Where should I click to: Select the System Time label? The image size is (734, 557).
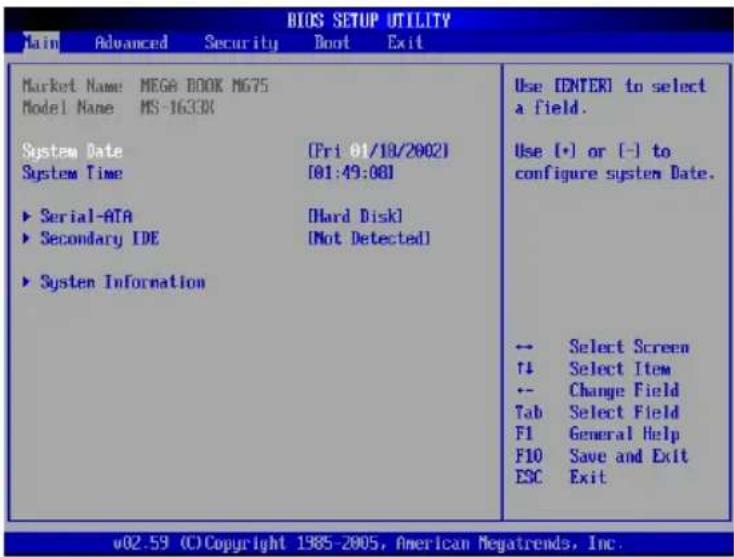tap(73, 173)
